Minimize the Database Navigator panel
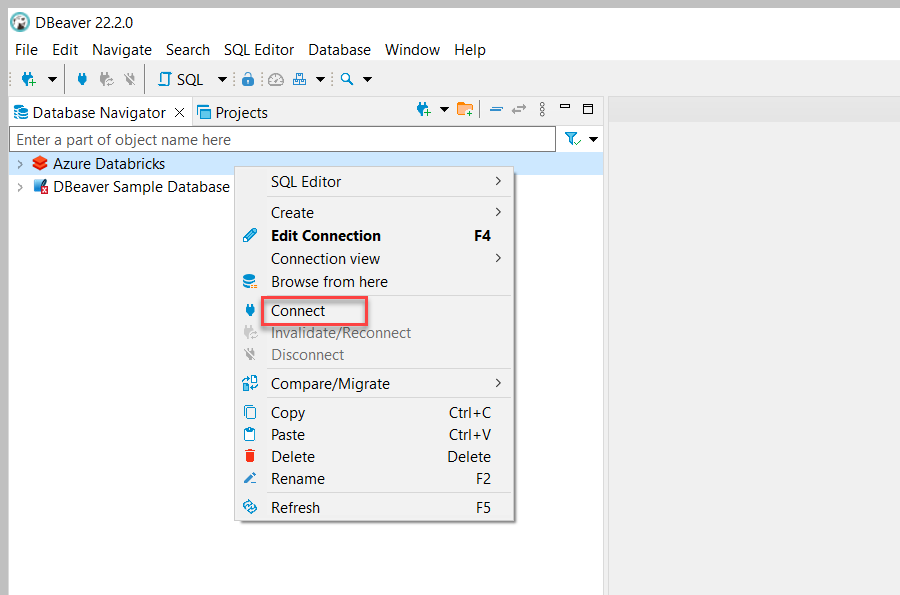 click(565, 106)
